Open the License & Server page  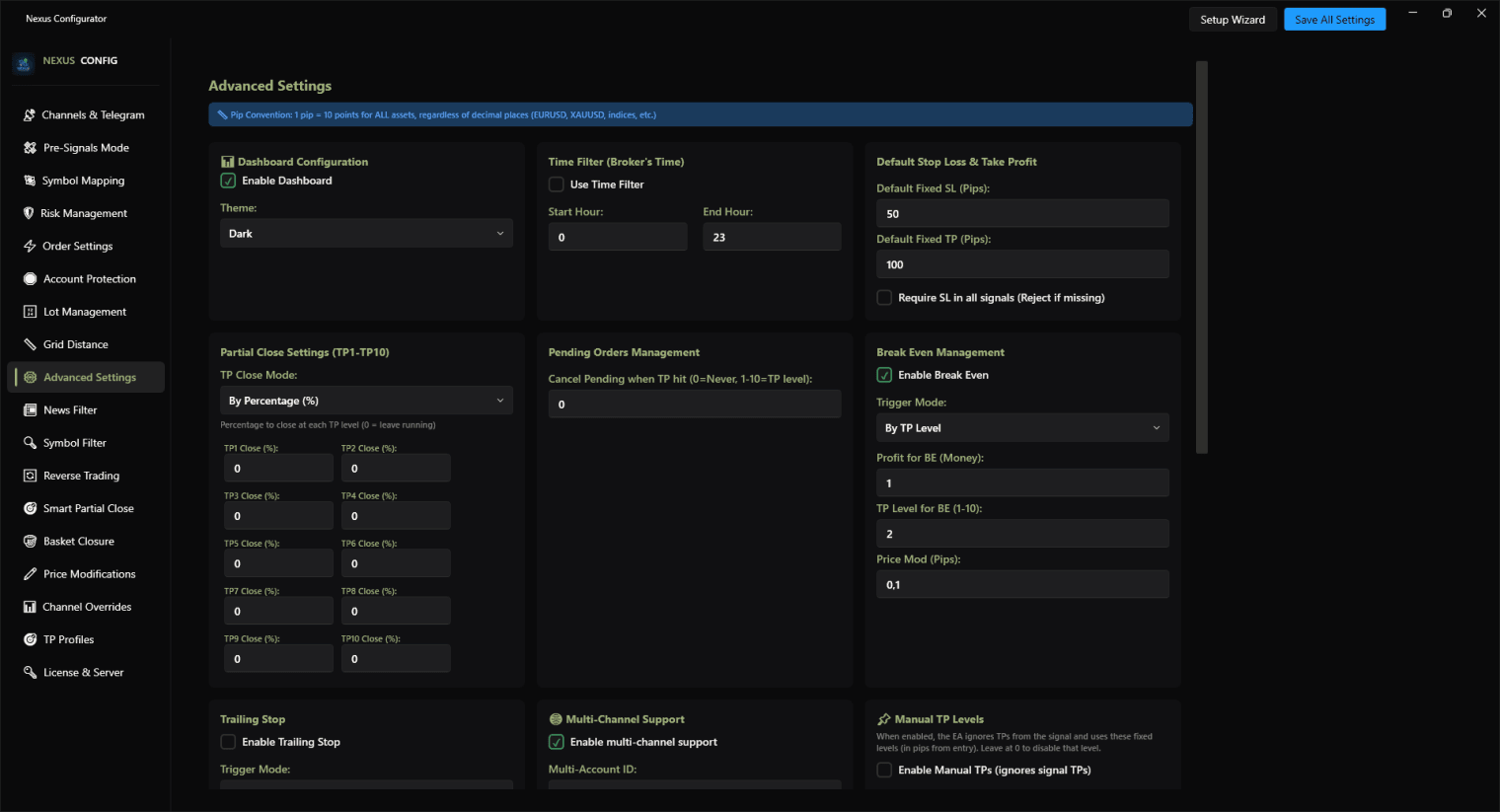[86, 673]
